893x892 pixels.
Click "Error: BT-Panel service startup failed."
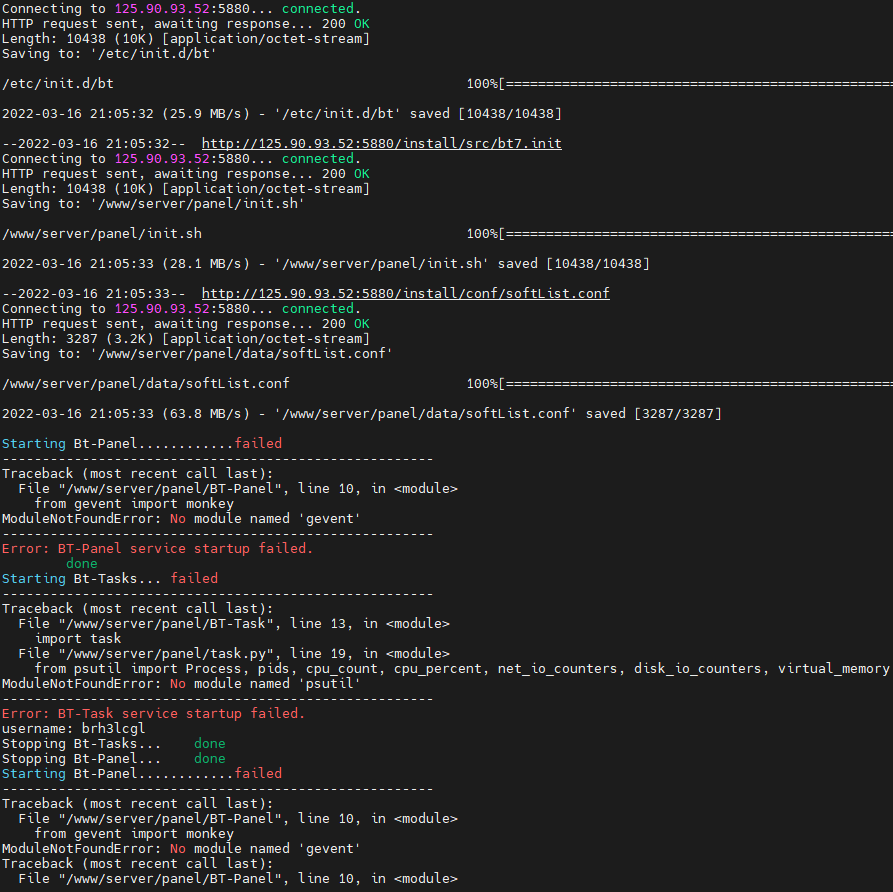(157, 549)
